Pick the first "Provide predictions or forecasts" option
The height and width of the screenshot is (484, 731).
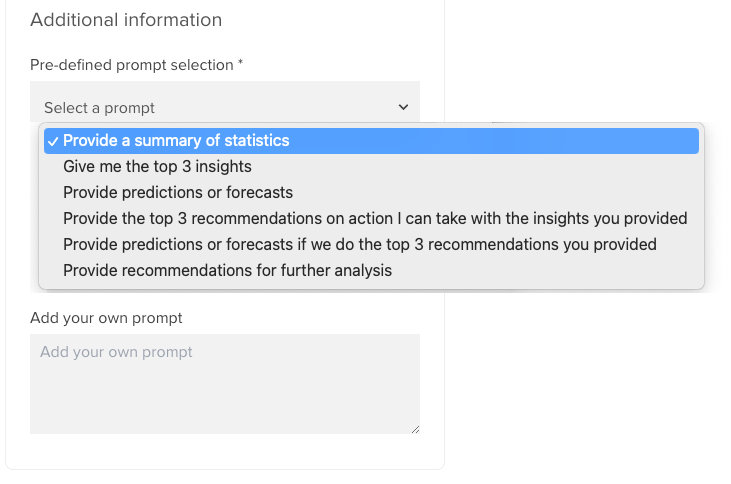[178, 193]
